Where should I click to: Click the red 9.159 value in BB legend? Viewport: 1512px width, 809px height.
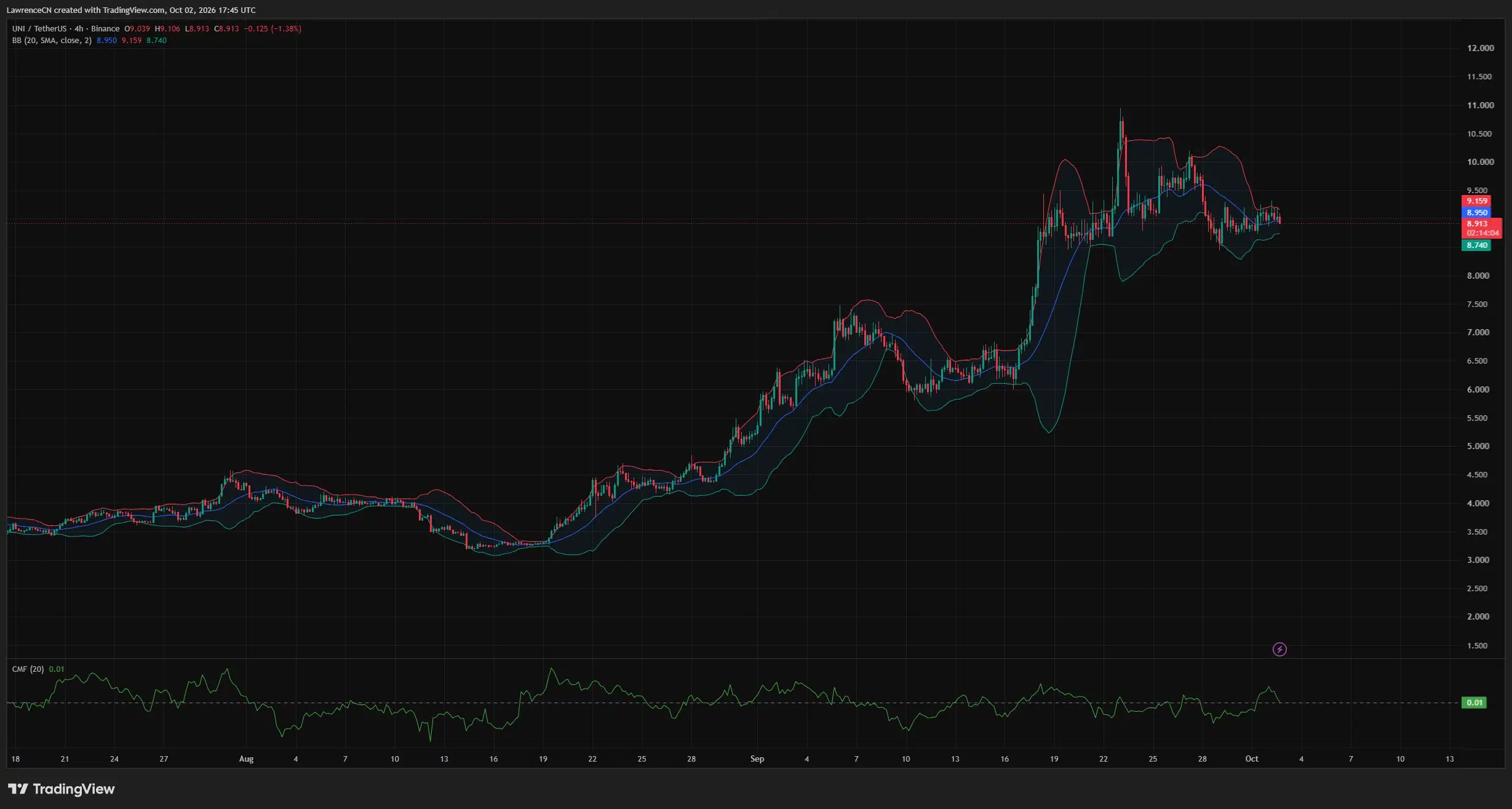point(132,41)
